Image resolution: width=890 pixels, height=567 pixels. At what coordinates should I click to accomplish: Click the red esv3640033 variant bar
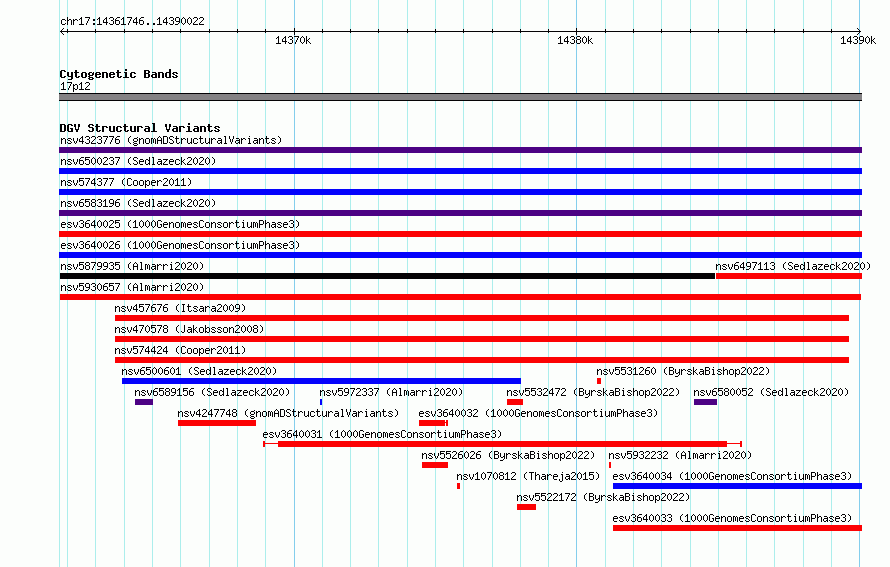coord(737,528)
